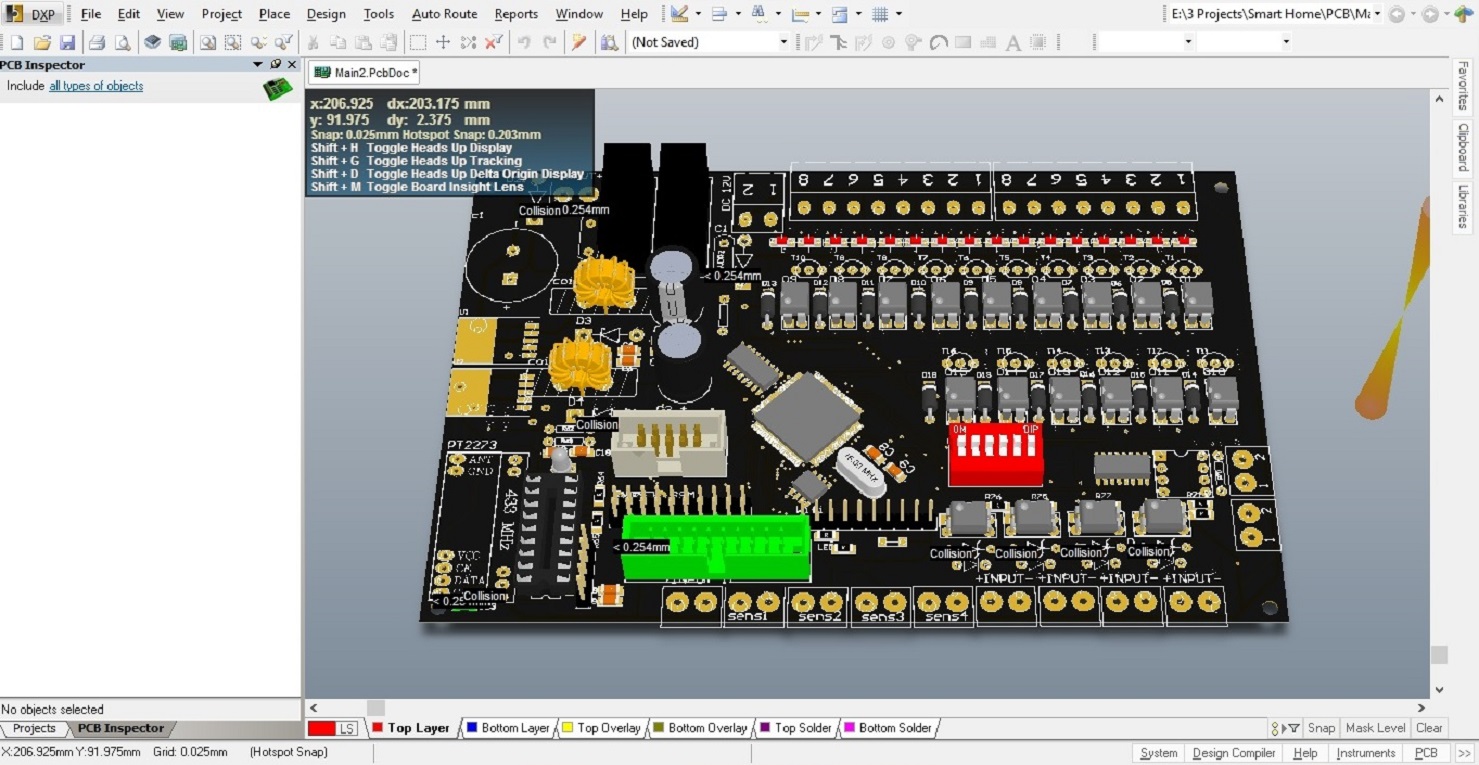Choose the Move Selection tool
This screenshot has width=1479, height=765.
[442, 42]
